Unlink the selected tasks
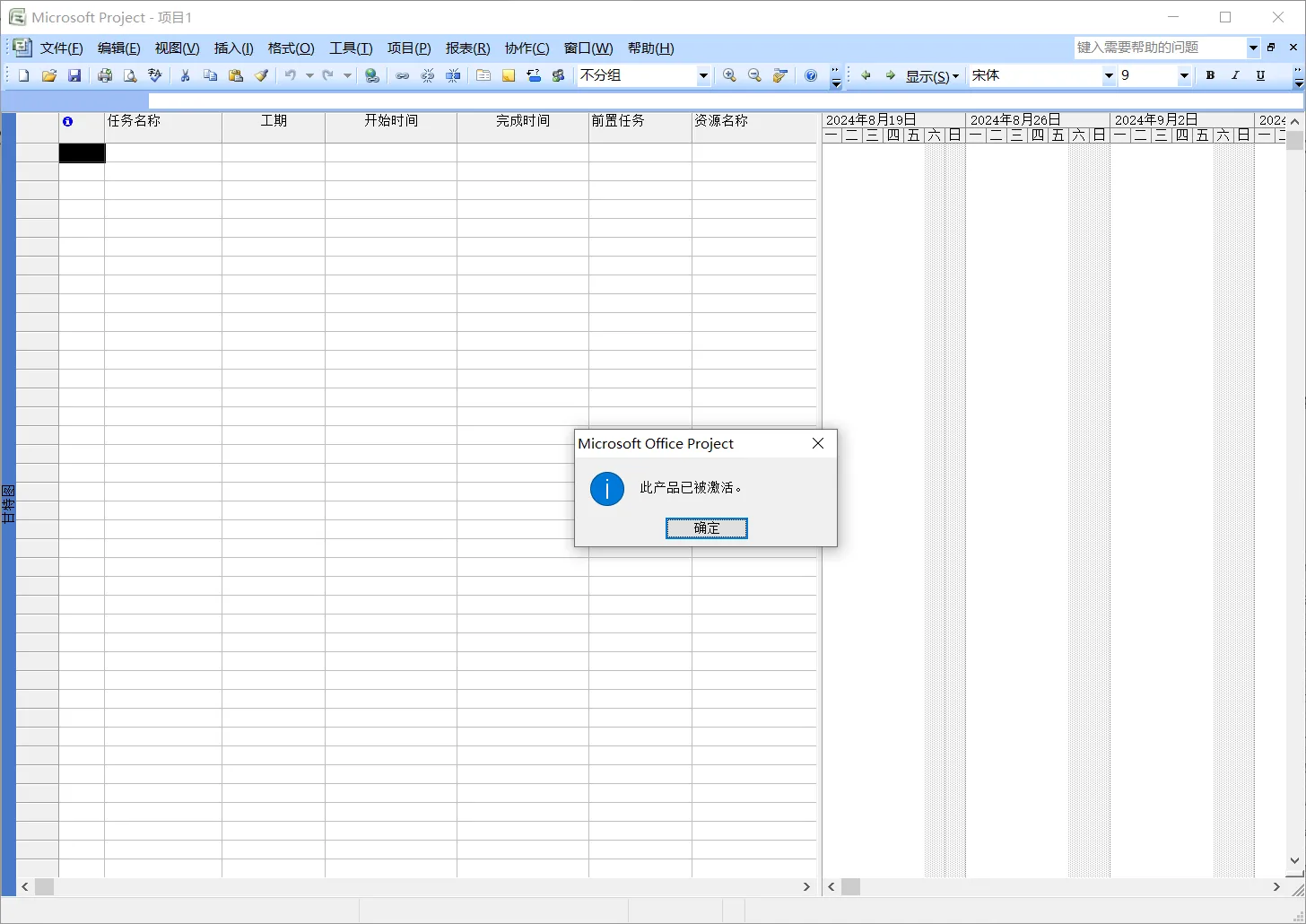The height and width of the screenshot is (924, 1306). [428, 76]
